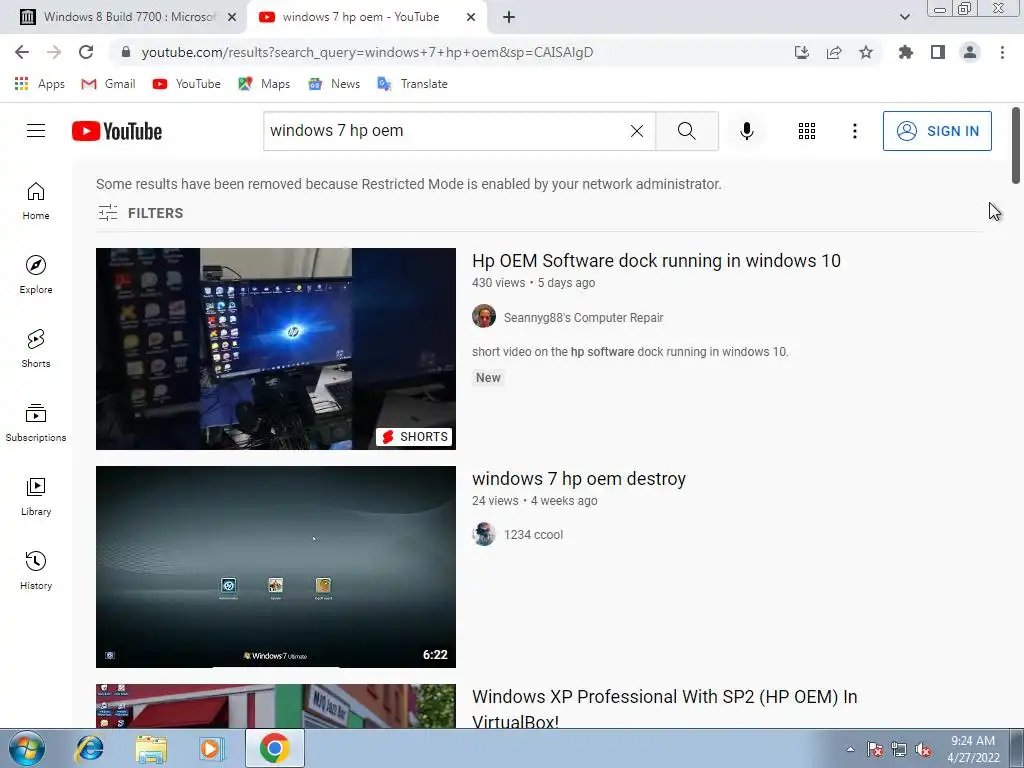Click the browser address bar URL
The height and width of the screenshot is (768, 1024).
pos(367,52)
